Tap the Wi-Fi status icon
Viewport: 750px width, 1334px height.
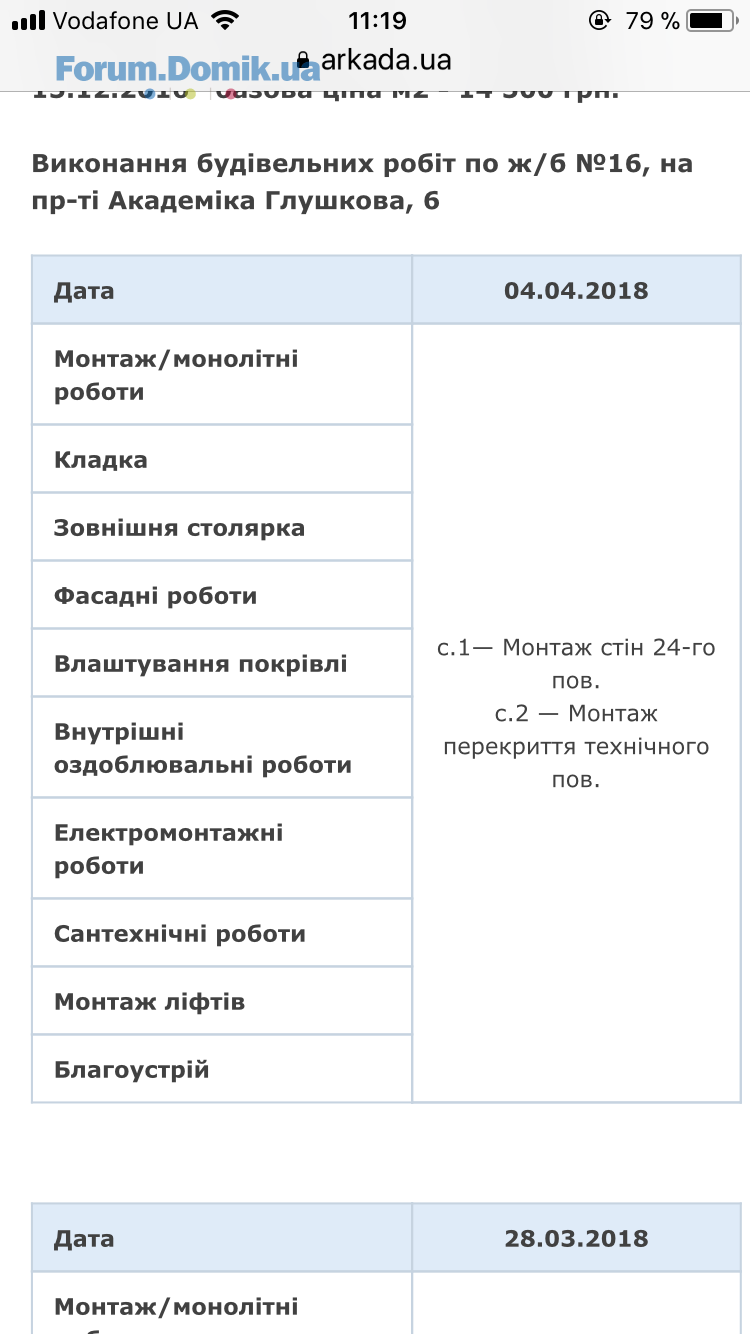coord(225,20)
